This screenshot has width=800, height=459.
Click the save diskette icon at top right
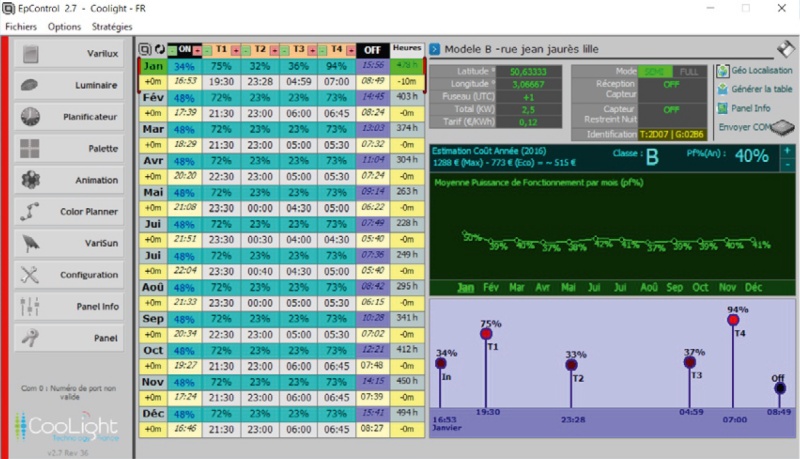pyautogui.click(x=786, y=49)
